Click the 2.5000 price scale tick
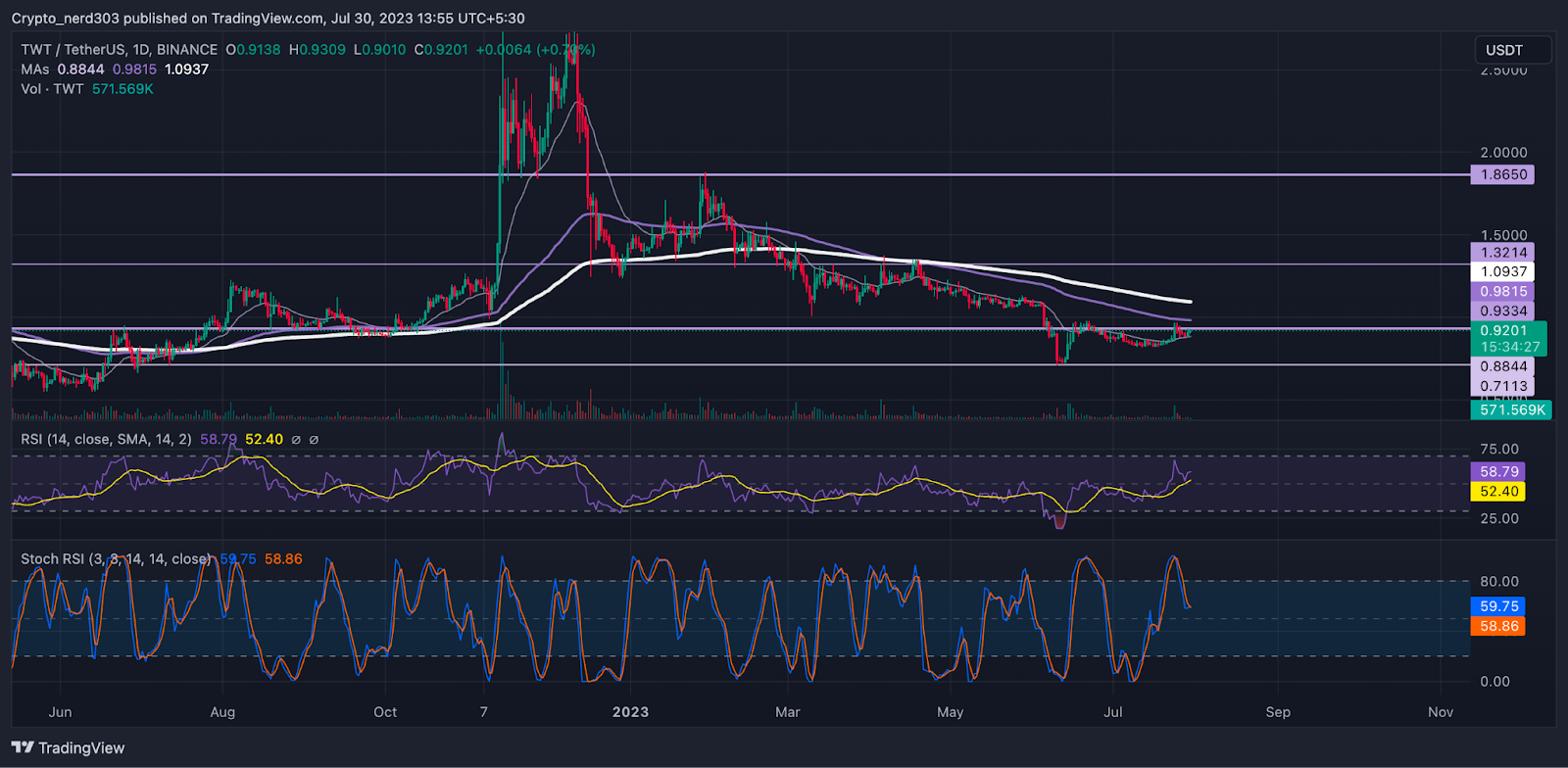The image size is (1568, 768). pyautogui.click(x=1503, y=71)
